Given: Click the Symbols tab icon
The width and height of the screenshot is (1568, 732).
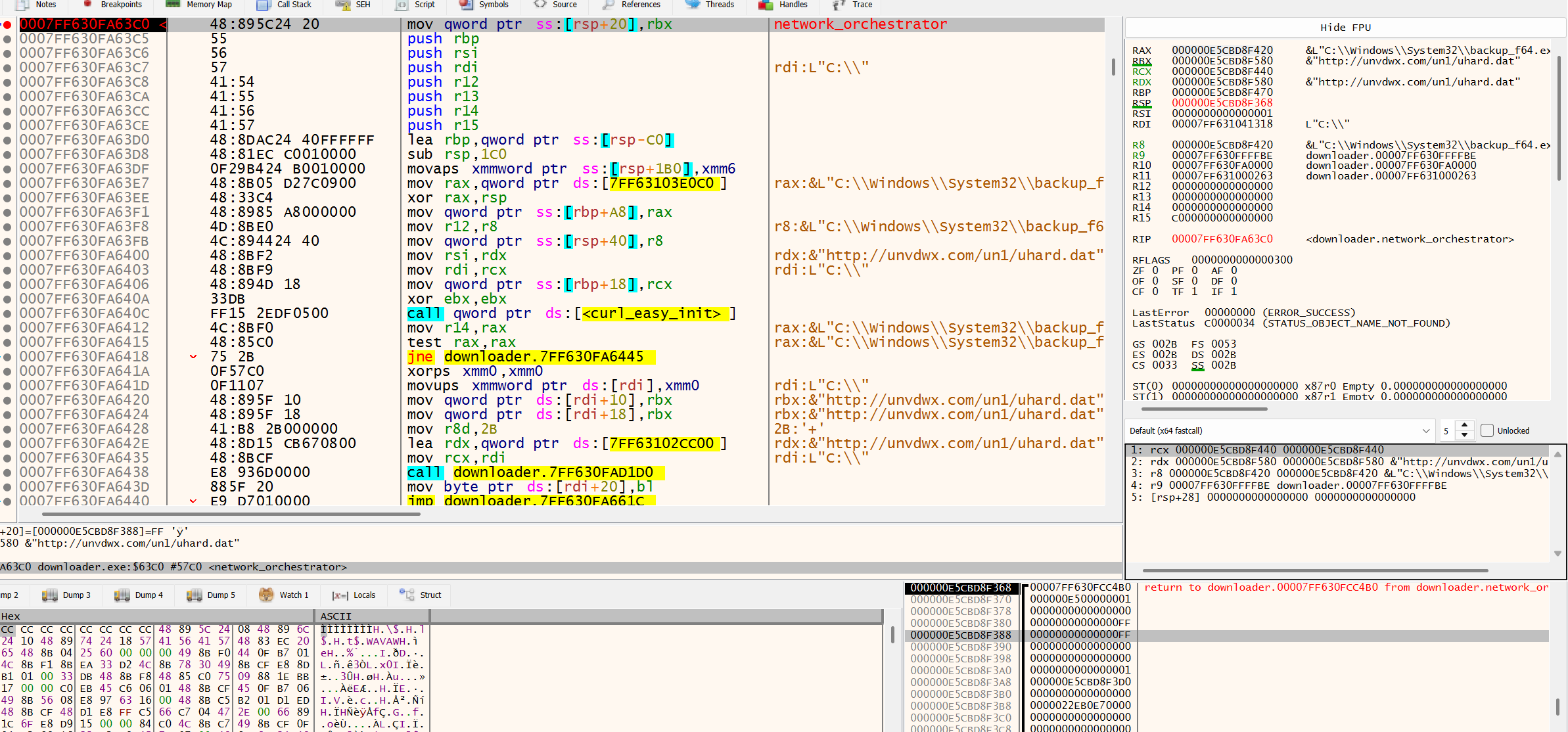Looking at the screenshot, I should pos(466,5).
